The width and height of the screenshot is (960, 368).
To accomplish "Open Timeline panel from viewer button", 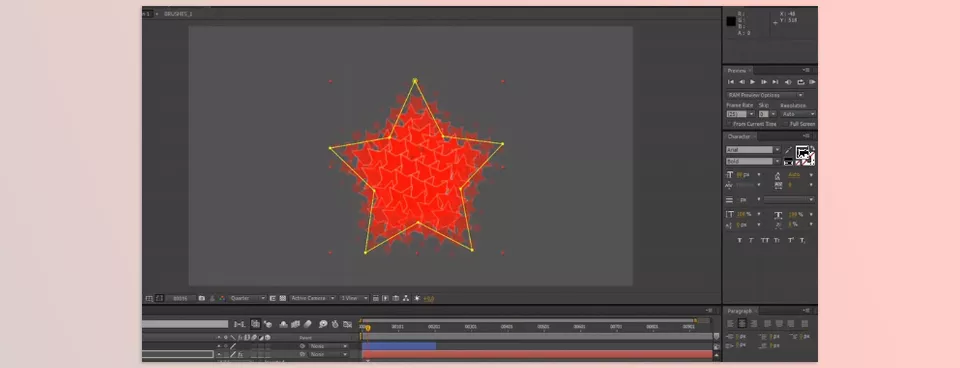I will pos(396,298).
